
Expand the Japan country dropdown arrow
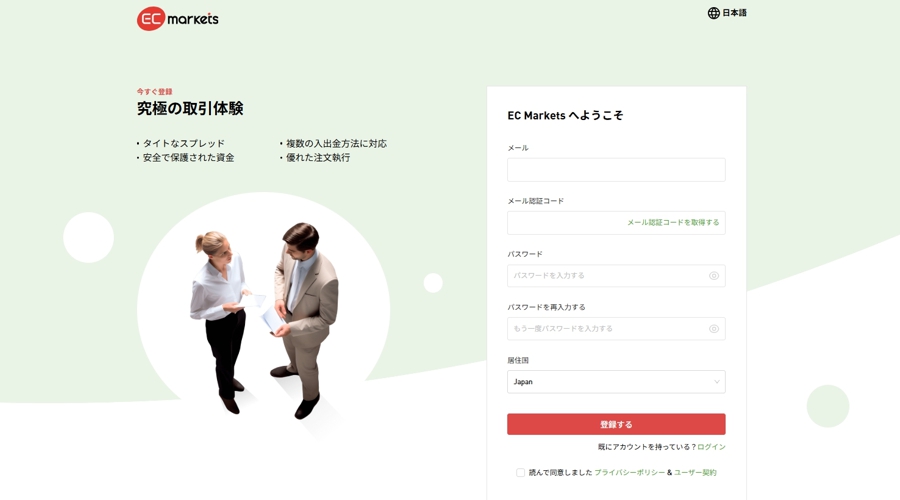716,382
